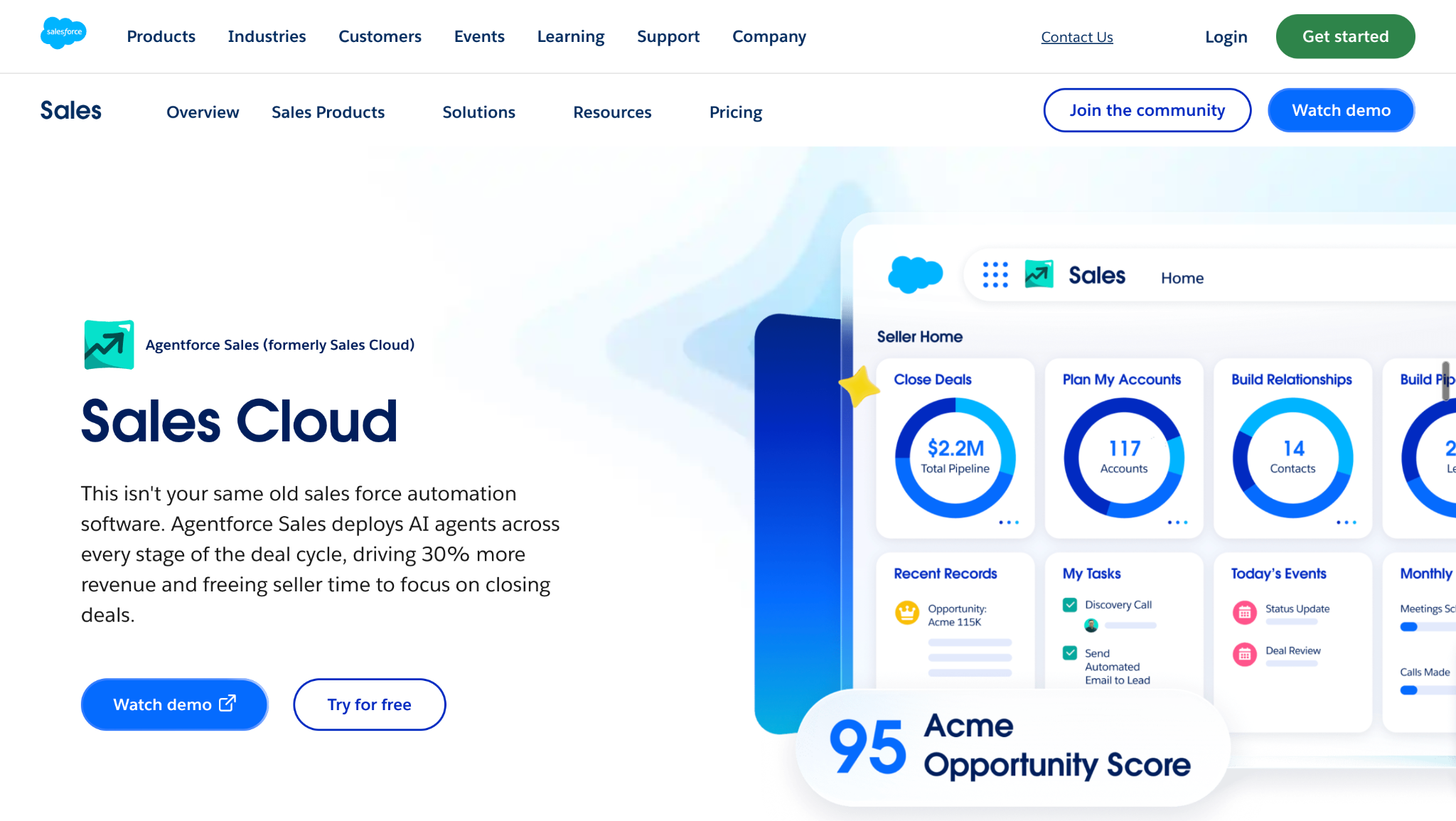Open the Learning menu

click(x=571, y=36)
